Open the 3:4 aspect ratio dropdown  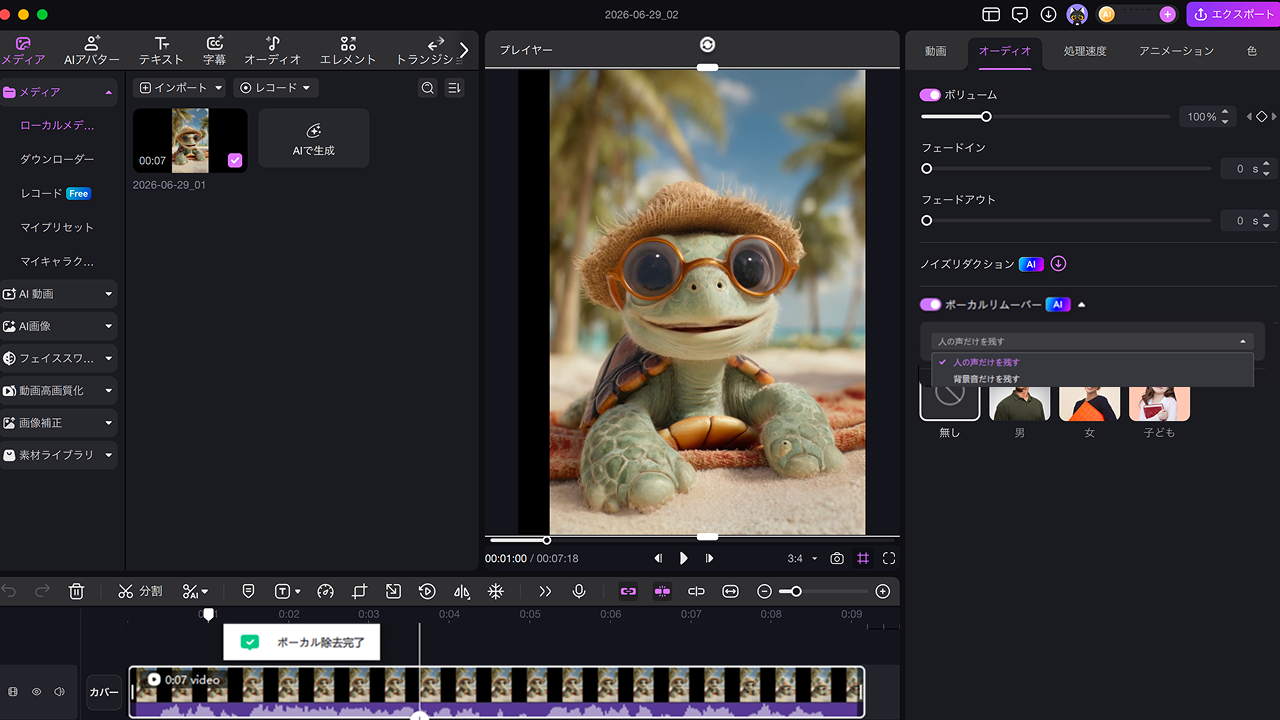802,558
